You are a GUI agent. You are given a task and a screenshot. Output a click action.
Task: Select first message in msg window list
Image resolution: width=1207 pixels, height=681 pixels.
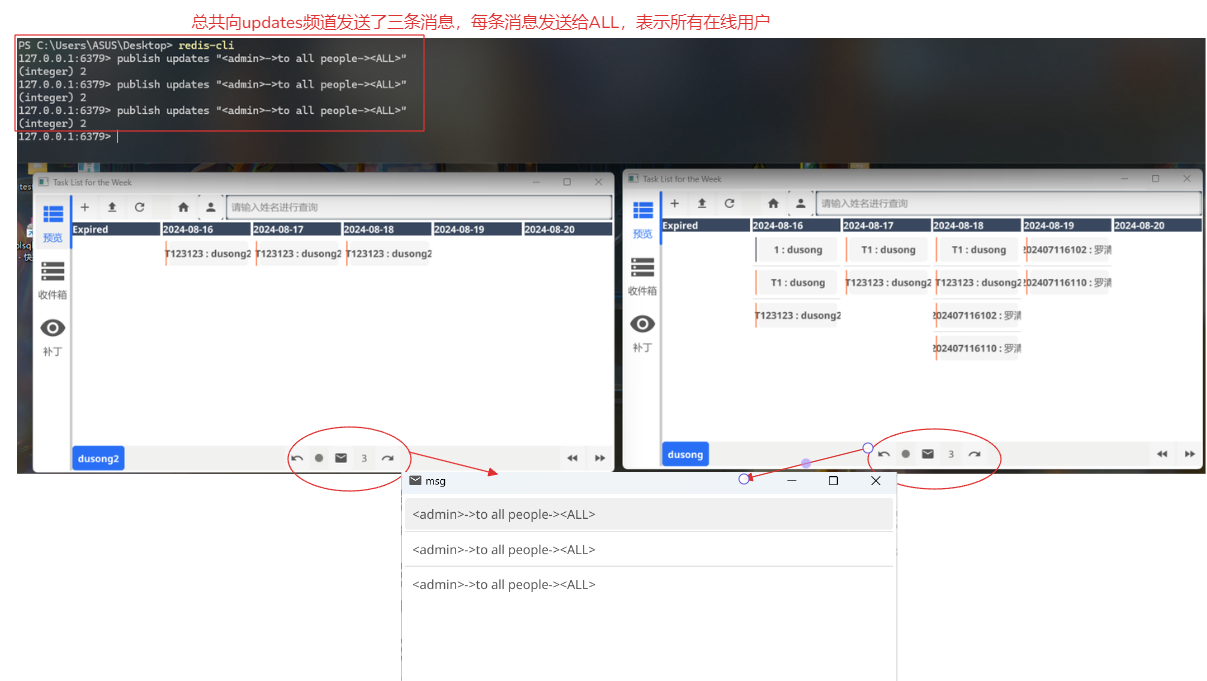coord(648,515)
